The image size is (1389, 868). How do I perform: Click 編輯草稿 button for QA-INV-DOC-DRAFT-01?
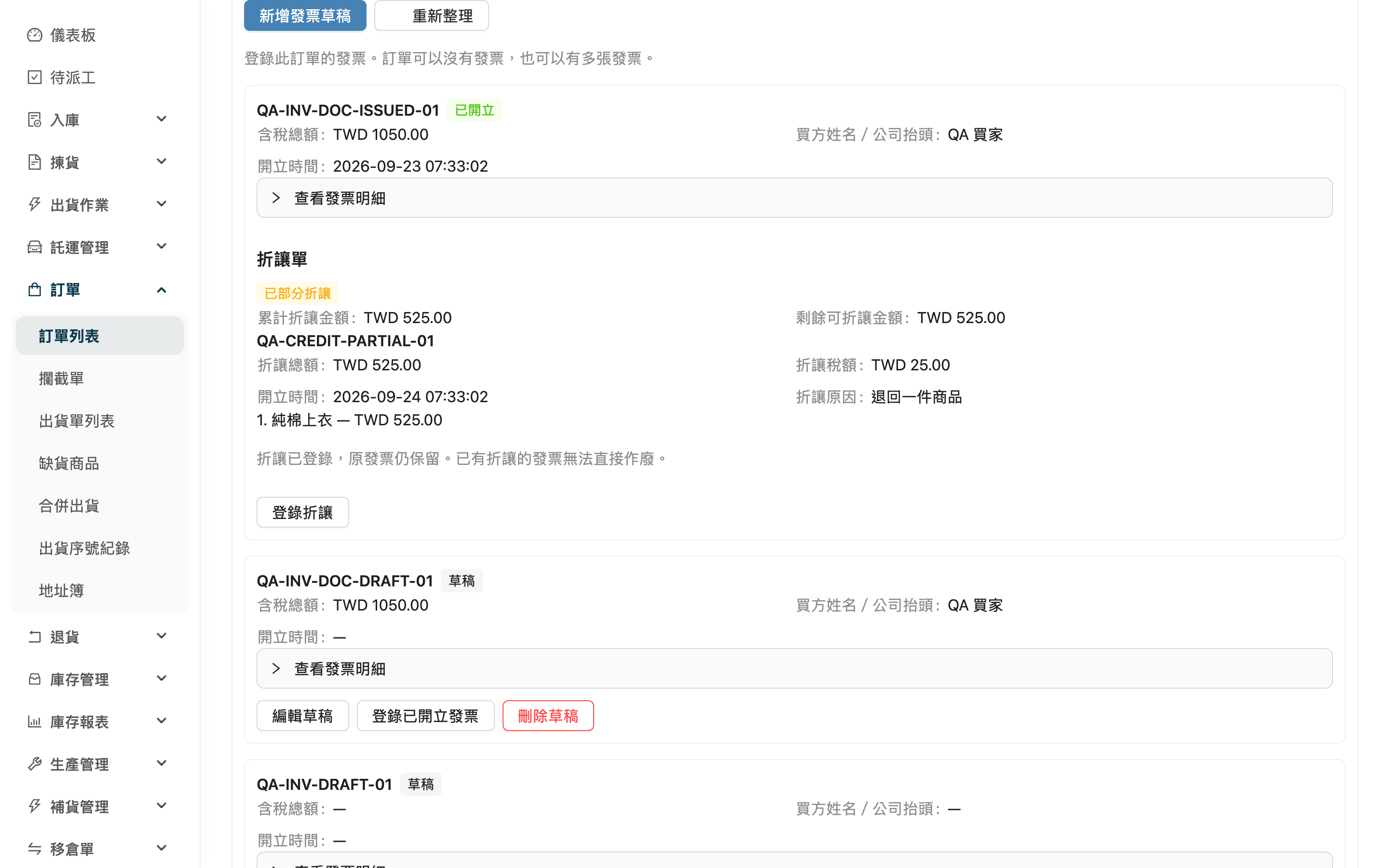click(302, 716)
